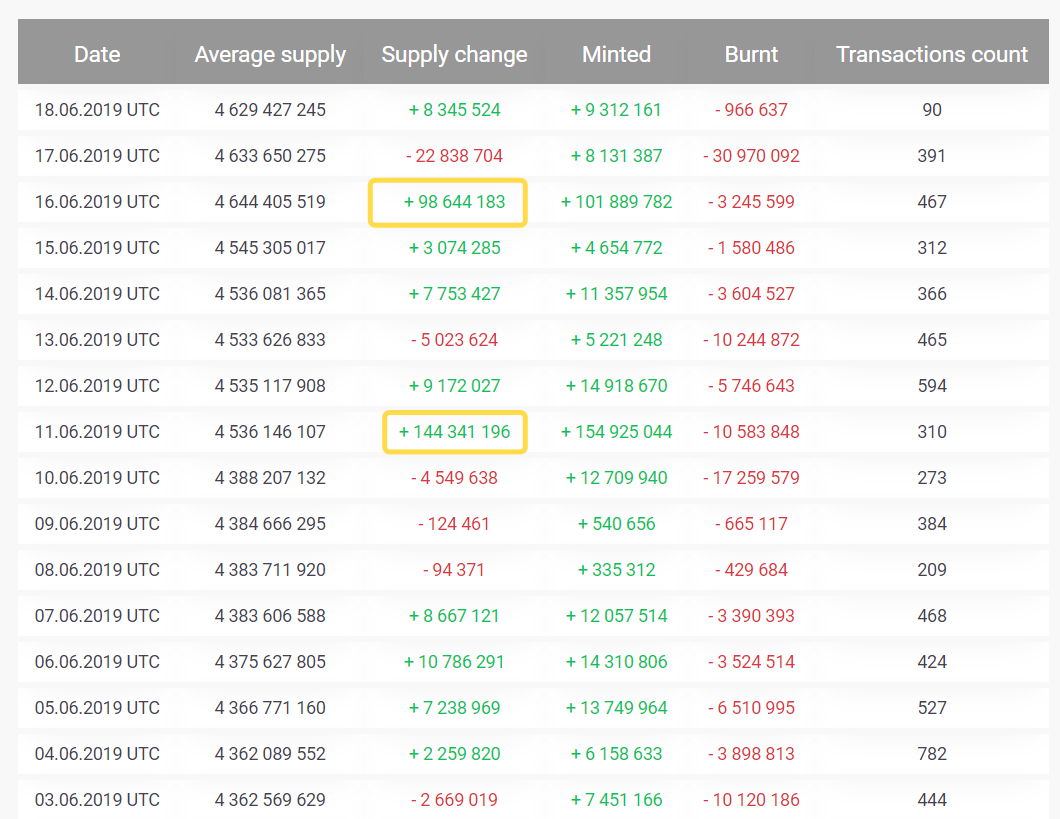Image resolution: width=1060 pixels, height=819 pixels.
Task: Click transactions count 209
Action: click(x=932, y=569)
